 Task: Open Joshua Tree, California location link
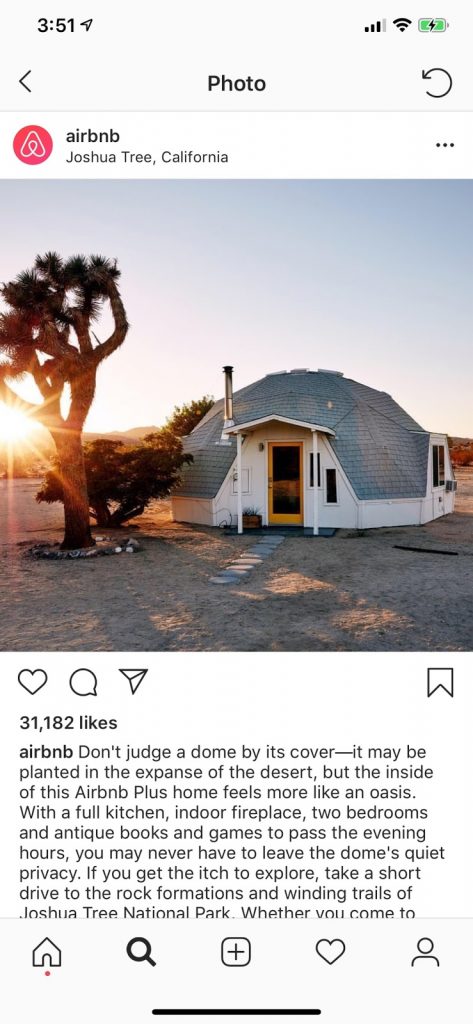click(x=147, y=157)
